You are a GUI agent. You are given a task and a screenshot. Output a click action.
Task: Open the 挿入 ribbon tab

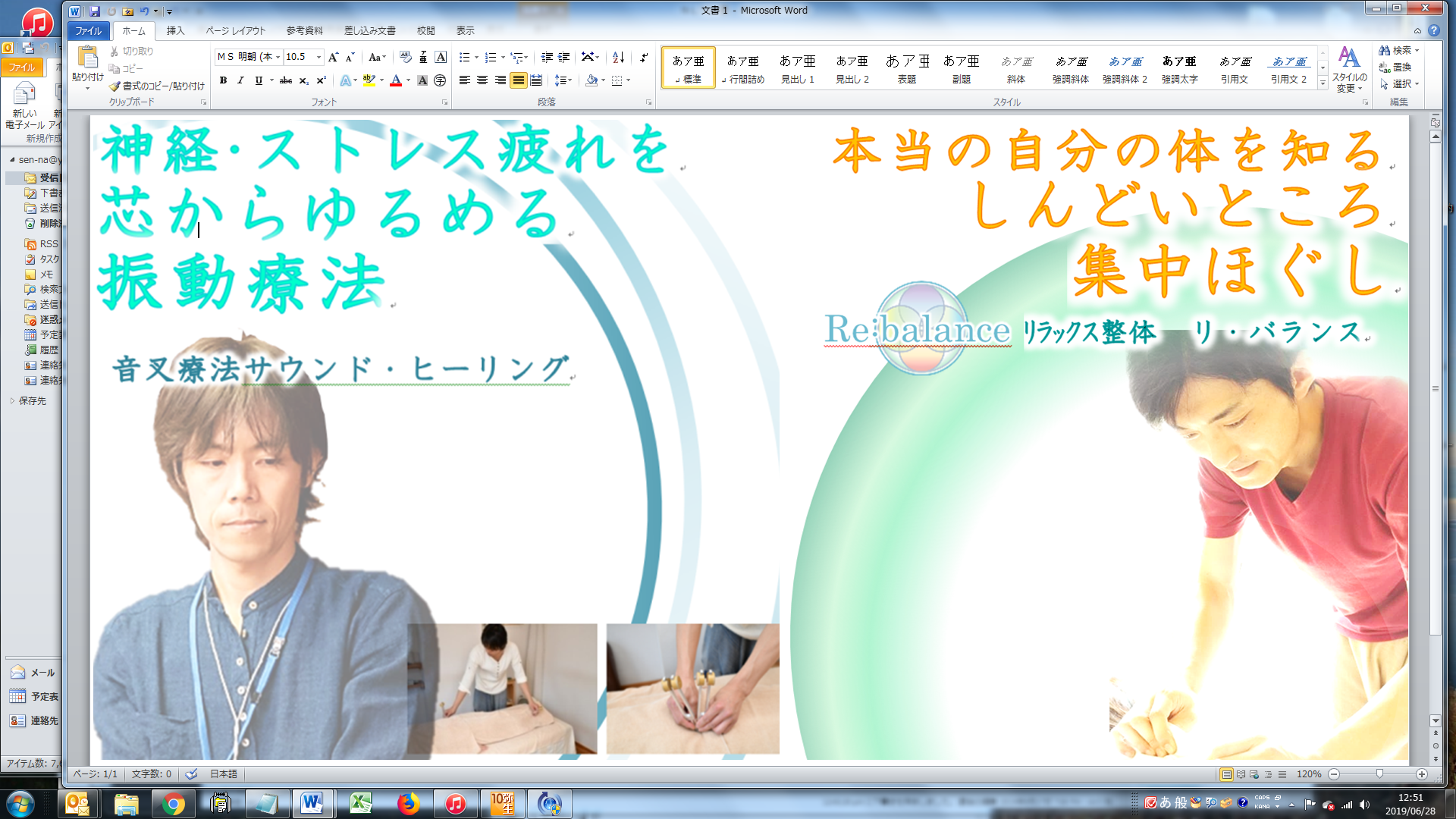coord(175,31)
